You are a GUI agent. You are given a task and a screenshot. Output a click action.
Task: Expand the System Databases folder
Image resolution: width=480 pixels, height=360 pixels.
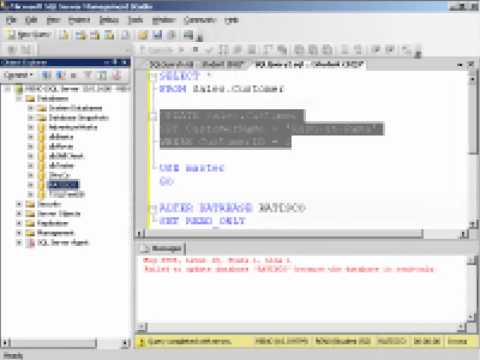tap(30, 108)
